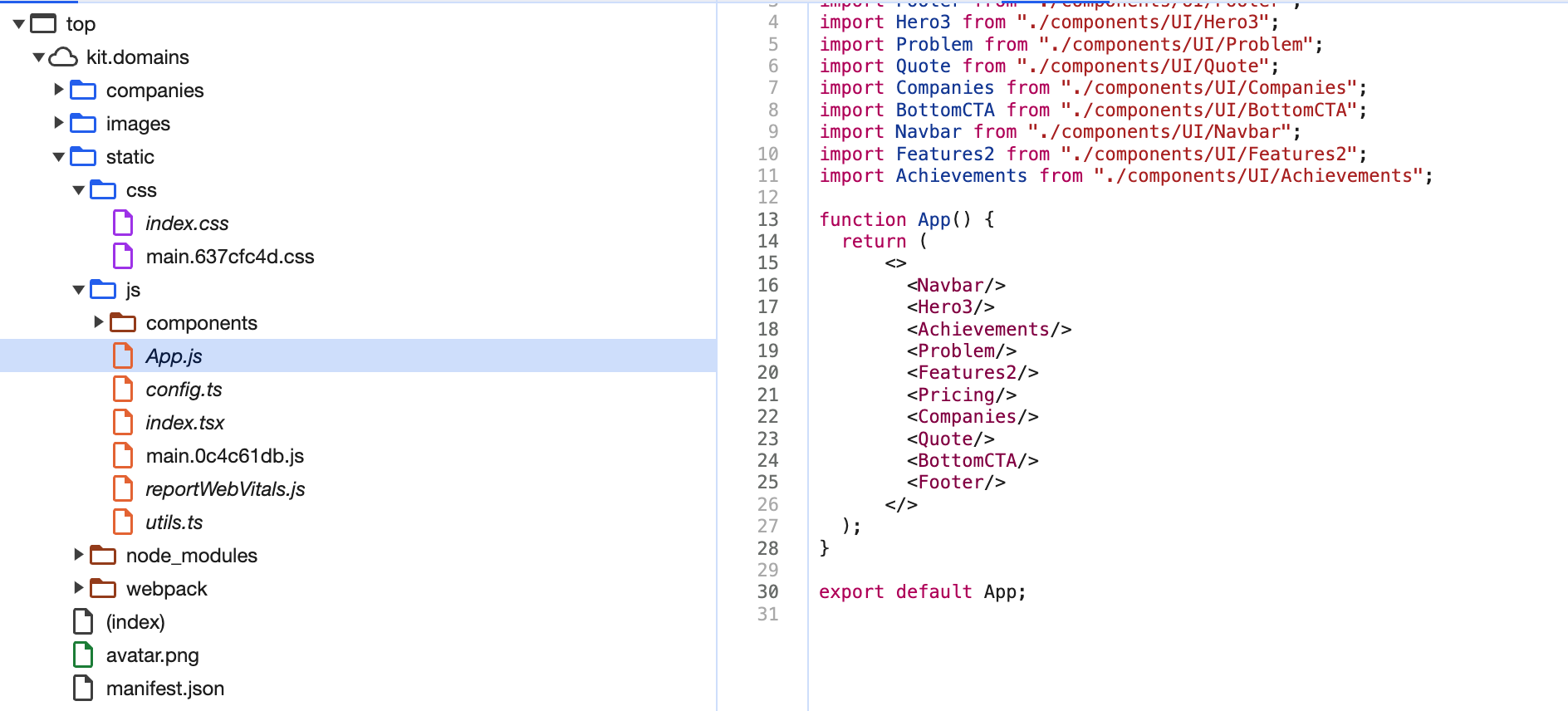Open the index.tsx file
Viewport: 1568px width, 711px height.
tap(184, 423)
